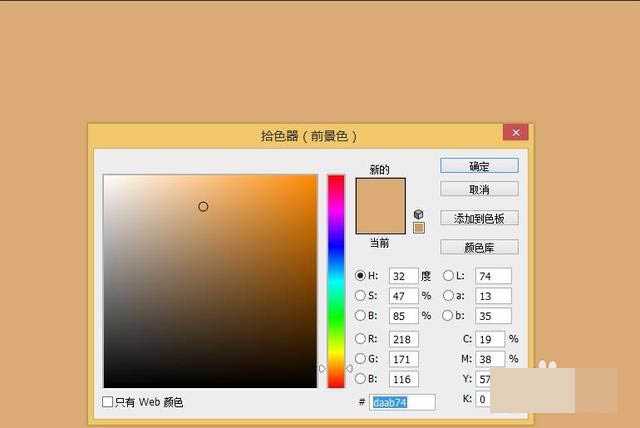Select the R red radio button
640x428 pixels.
click(x=361, y=339)
